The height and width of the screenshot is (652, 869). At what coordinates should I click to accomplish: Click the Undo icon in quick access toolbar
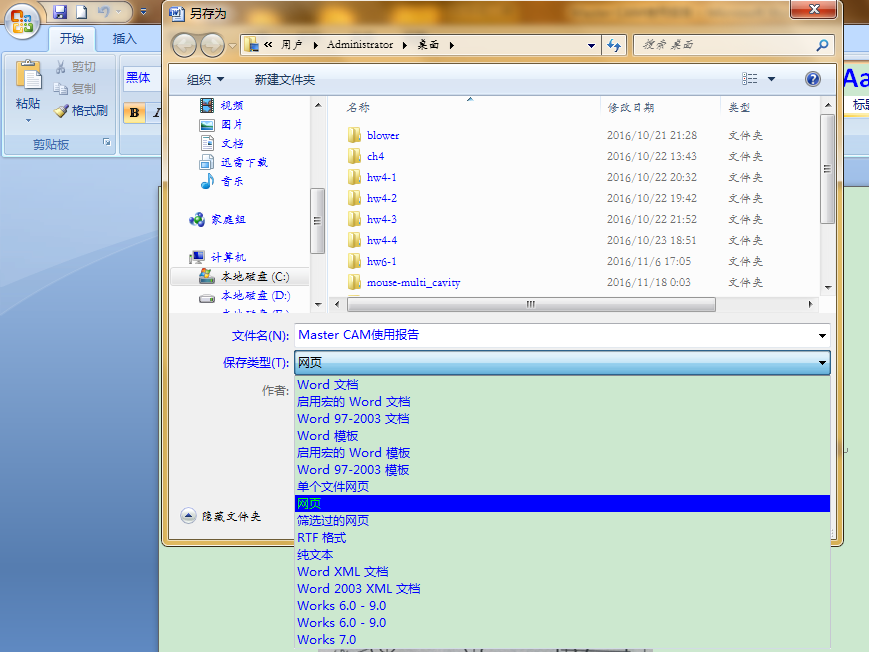[x=104, y=12]
